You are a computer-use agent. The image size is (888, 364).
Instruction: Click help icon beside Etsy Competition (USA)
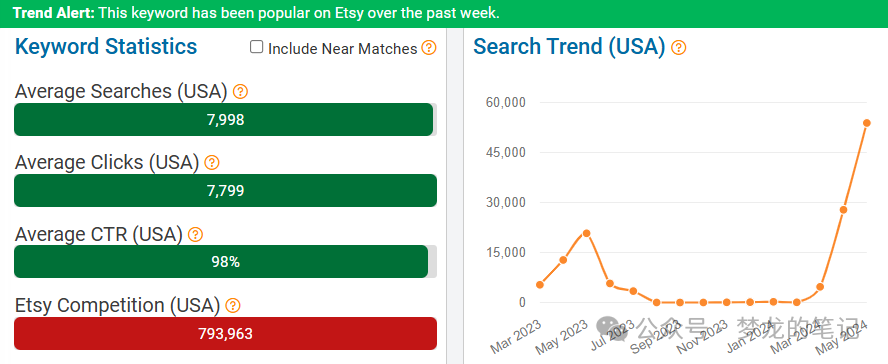point(233,306)
